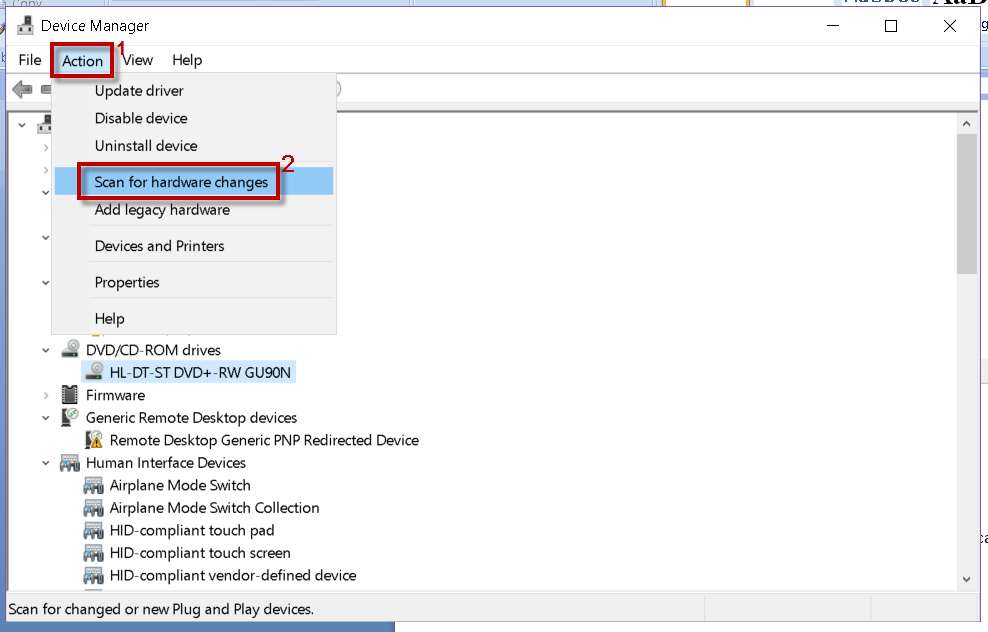The height and width of the screenshot is (632, 988).
Task: Choose Scan for hardware changes
Action: coord(181,182)
